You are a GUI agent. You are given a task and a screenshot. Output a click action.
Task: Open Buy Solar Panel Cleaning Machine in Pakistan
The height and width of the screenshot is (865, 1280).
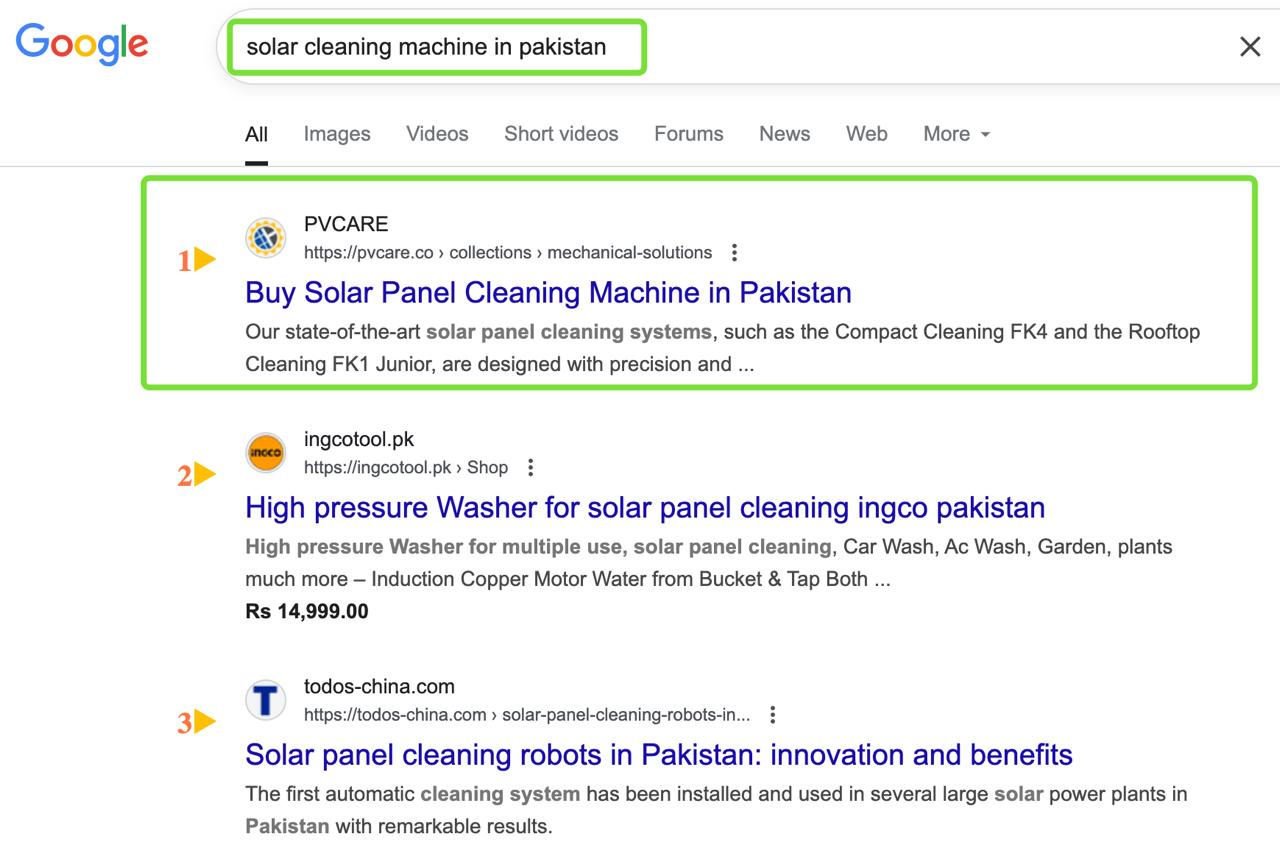click(x=548, y=293)
